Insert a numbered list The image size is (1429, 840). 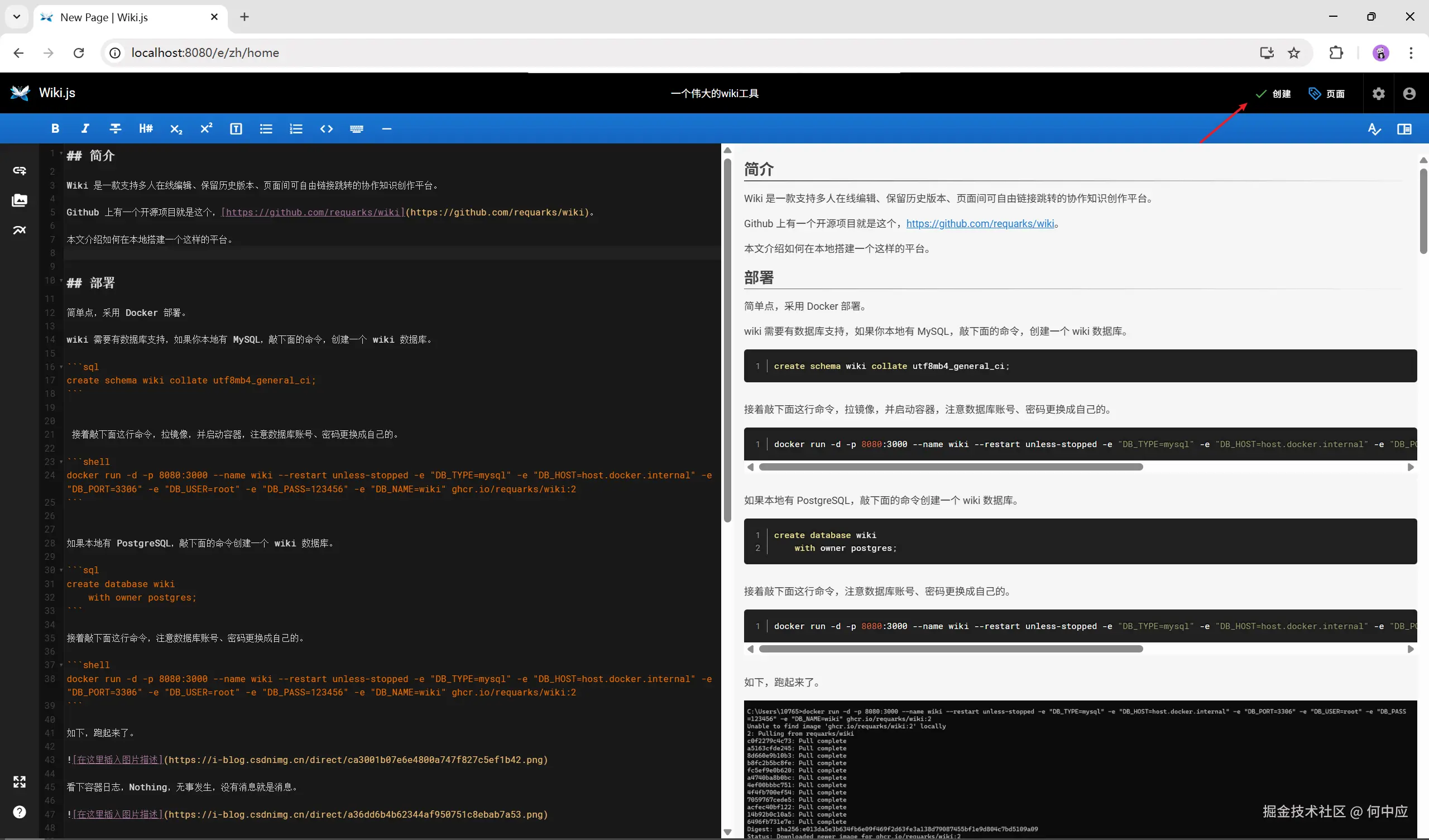click(296, 129)
